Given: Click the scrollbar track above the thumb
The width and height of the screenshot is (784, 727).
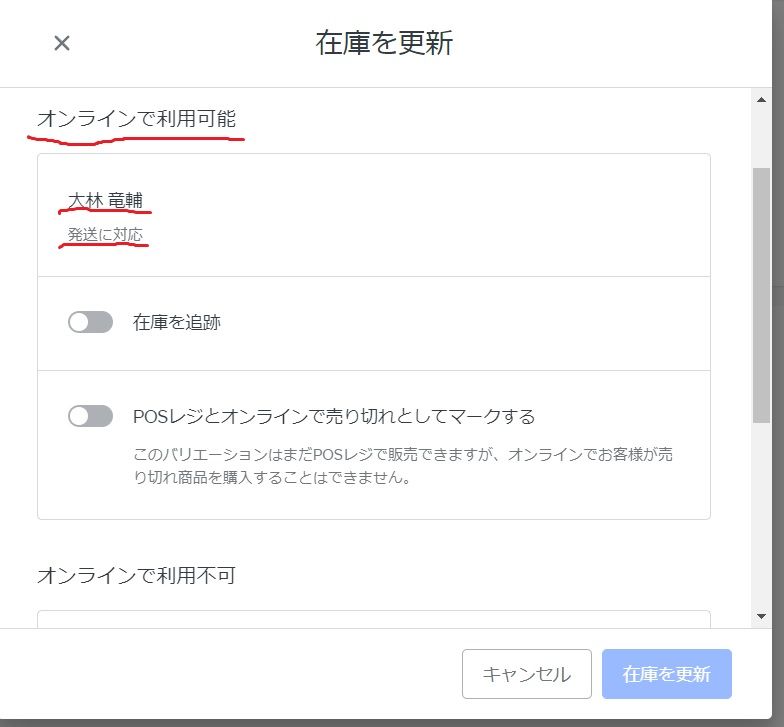Looking at the screenshot, I should coord(762,135).
